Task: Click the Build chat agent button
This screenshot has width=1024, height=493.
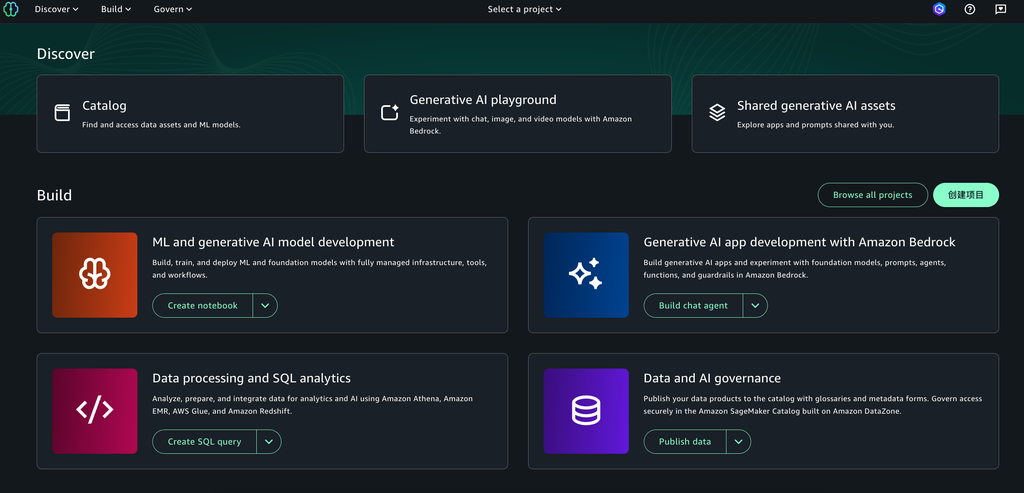Action: point(693,306)
